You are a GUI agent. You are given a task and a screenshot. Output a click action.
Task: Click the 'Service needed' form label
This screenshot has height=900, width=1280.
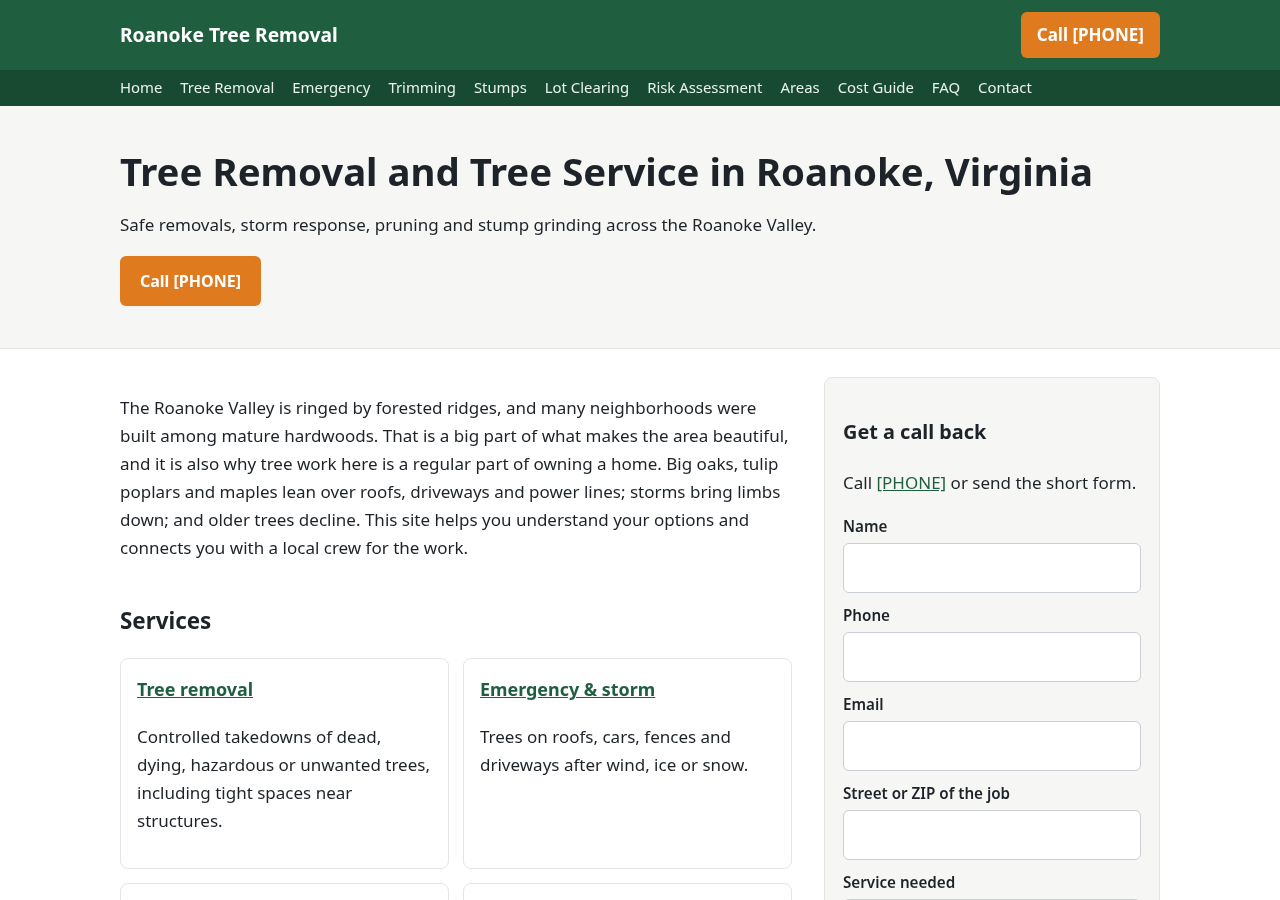point(899,882)
